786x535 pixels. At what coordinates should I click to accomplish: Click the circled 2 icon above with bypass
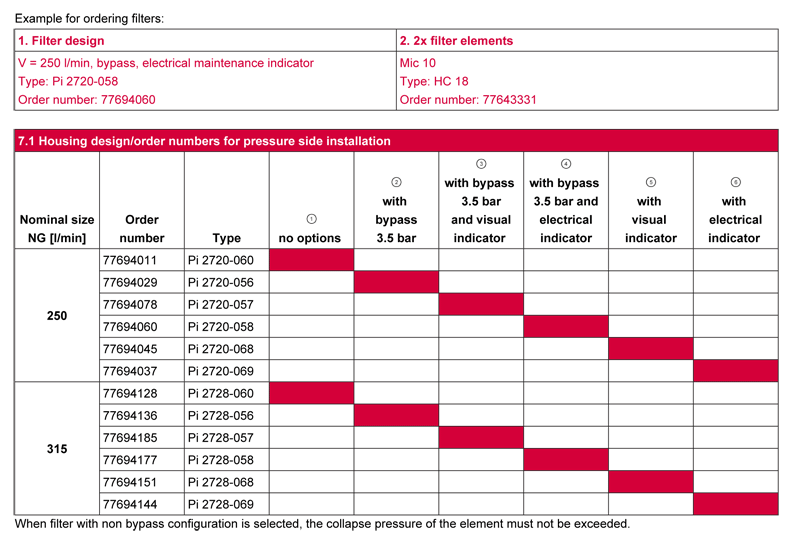pyautogui.click(x=396, y=182)
